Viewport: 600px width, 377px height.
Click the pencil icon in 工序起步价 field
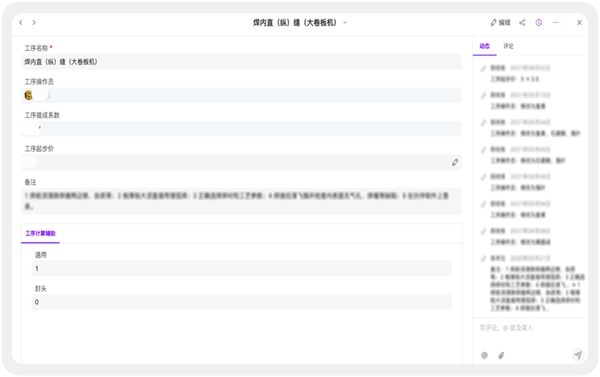[x=455, y=162]
